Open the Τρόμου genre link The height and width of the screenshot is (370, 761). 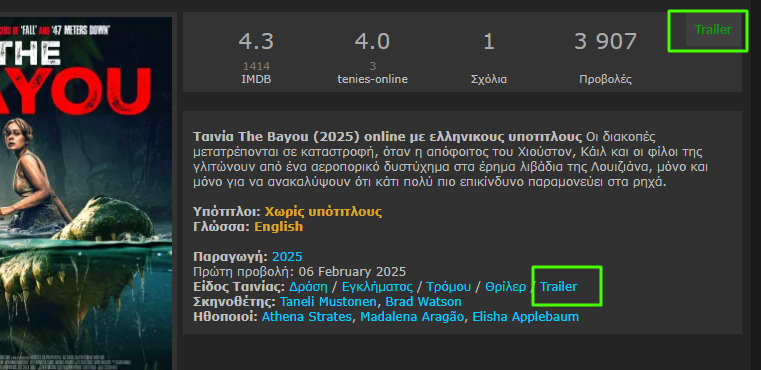coord(448,287)
